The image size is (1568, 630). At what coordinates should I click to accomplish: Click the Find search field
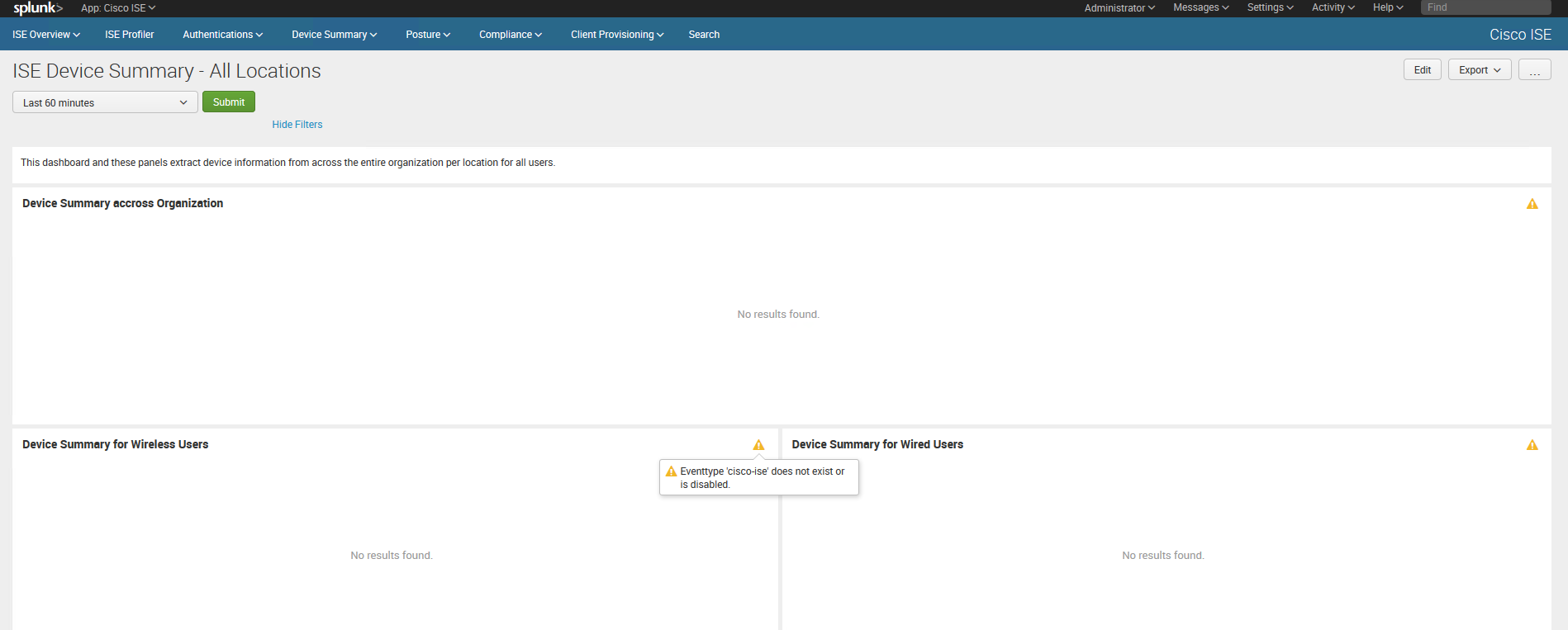1485,7
